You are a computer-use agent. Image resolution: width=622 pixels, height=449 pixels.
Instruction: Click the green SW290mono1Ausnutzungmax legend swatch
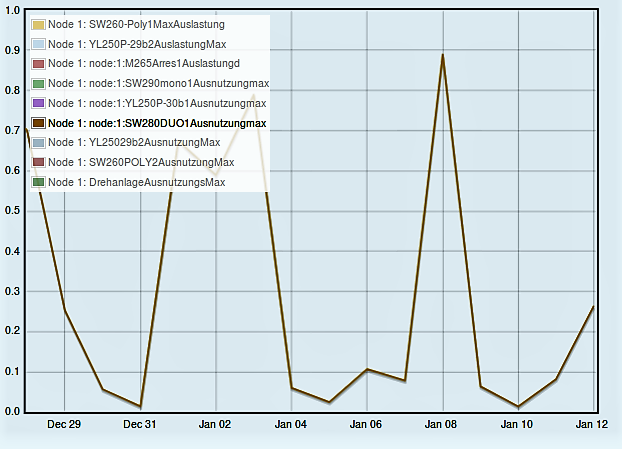[x=38, y=84]
